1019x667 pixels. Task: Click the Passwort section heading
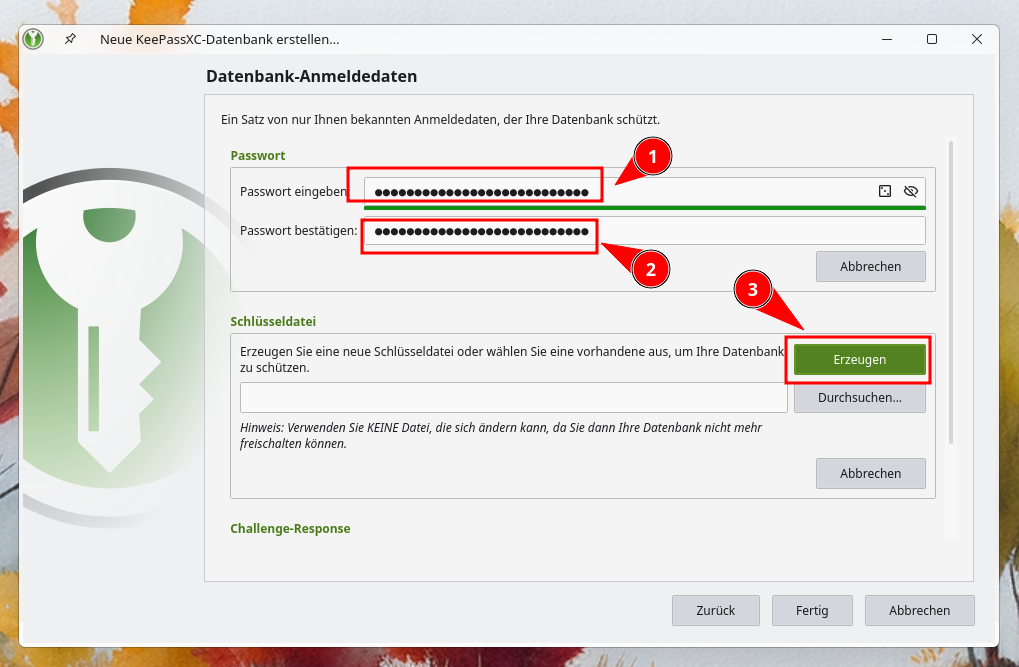pos(257,155)
